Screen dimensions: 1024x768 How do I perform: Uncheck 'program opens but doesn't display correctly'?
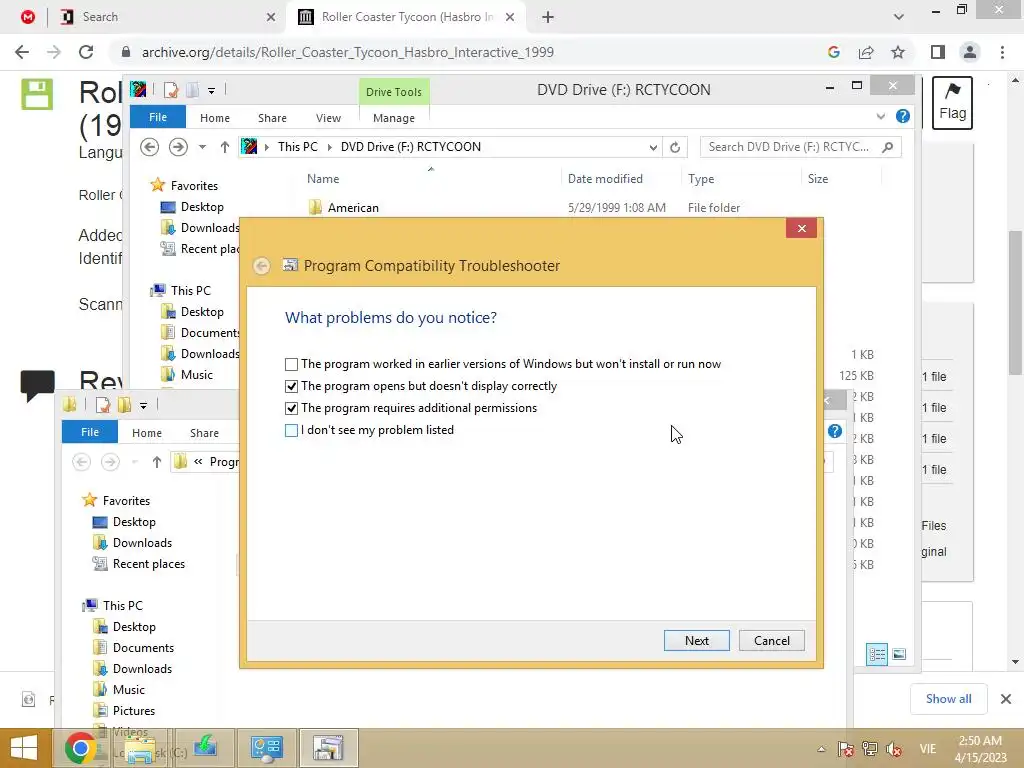coord(291,387)
